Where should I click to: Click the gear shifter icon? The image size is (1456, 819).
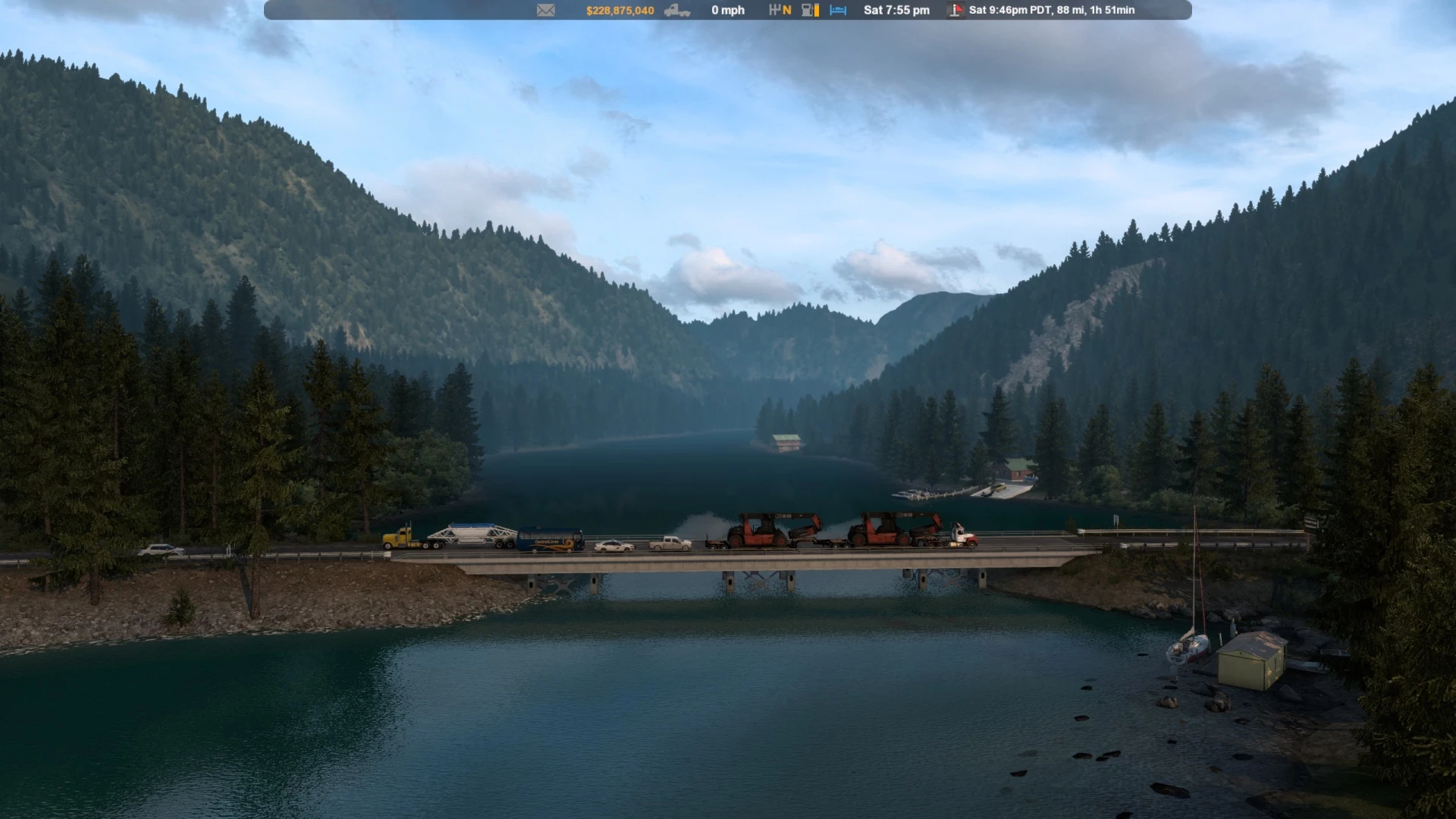(x=774, y=11)
